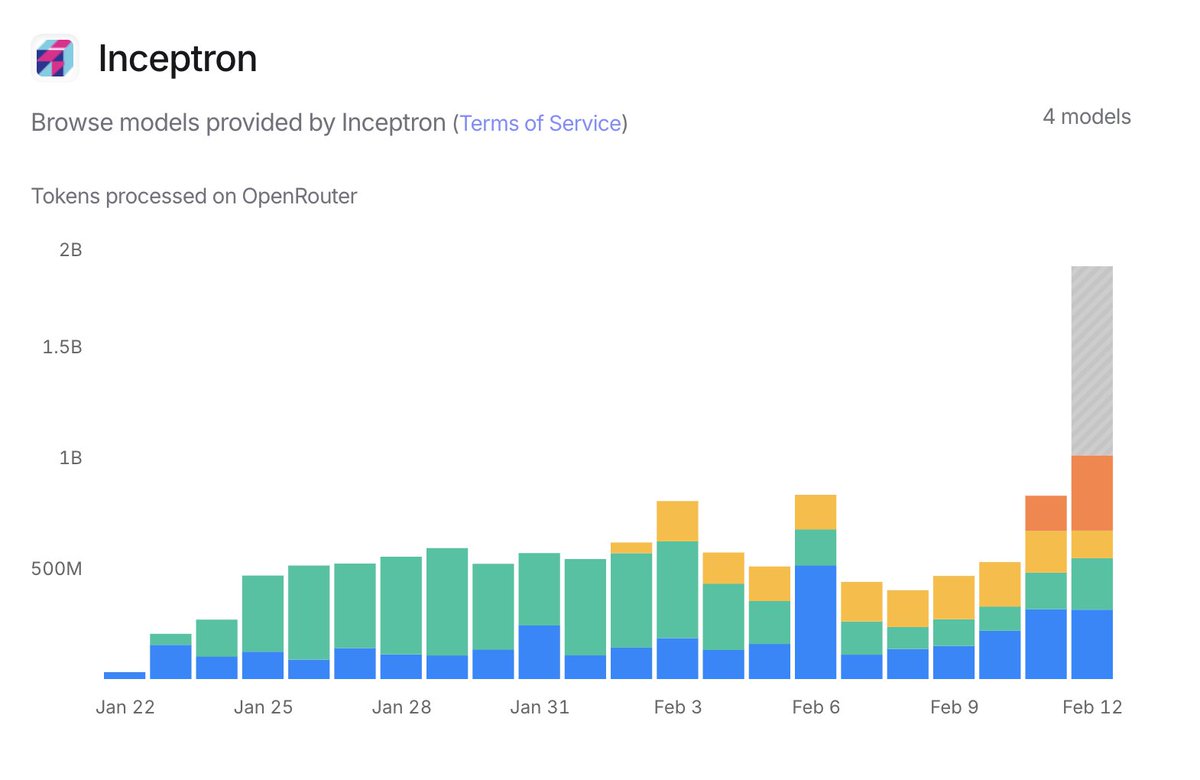Click the small blue Jan 22 bar

click(x=125, y=675)
